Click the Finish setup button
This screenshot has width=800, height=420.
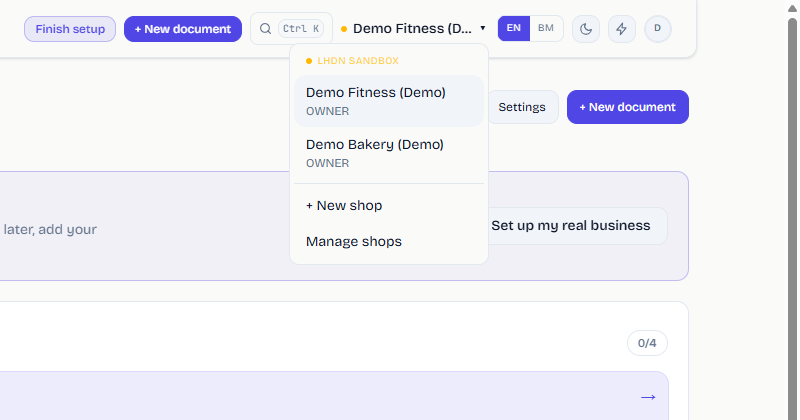click(70, 29)
